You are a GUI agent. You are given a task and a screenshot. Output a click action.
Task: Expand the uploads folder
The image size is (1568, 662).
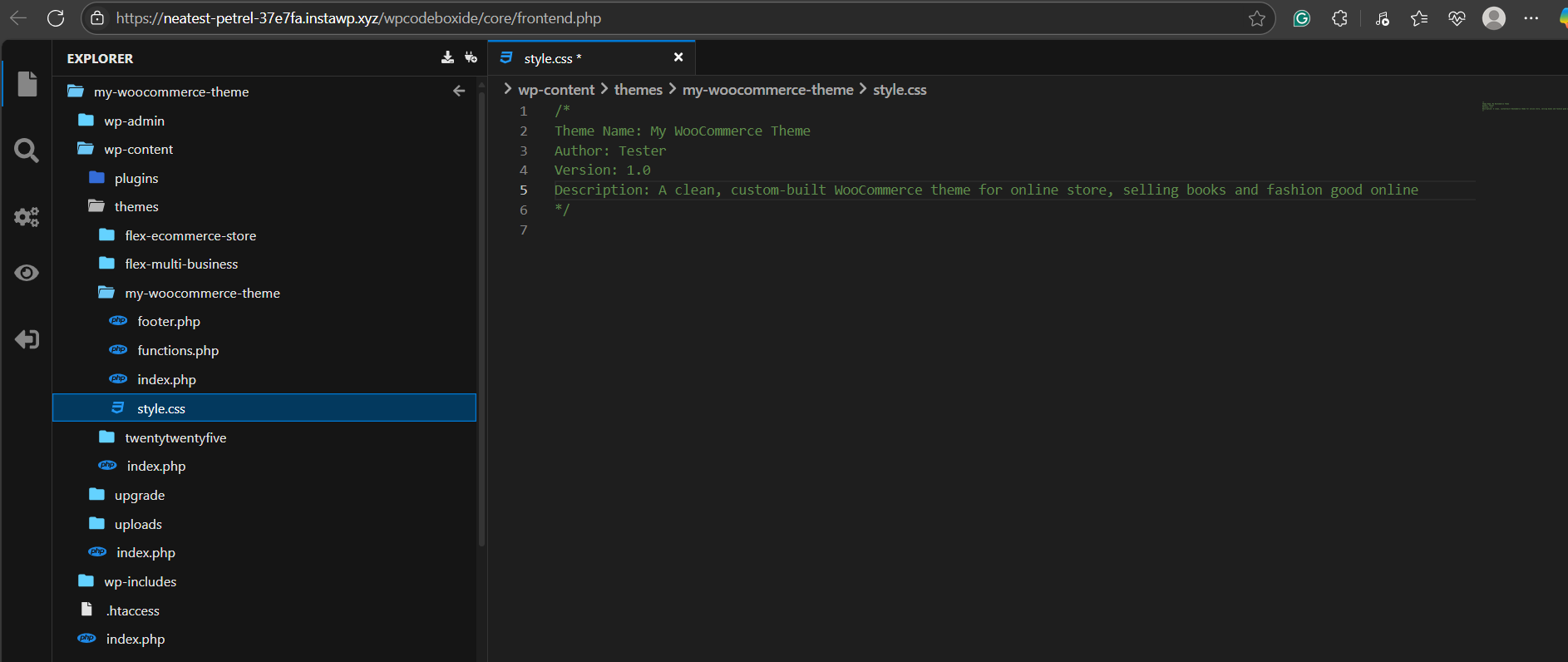pyautogui.click(x=138, y=524)
